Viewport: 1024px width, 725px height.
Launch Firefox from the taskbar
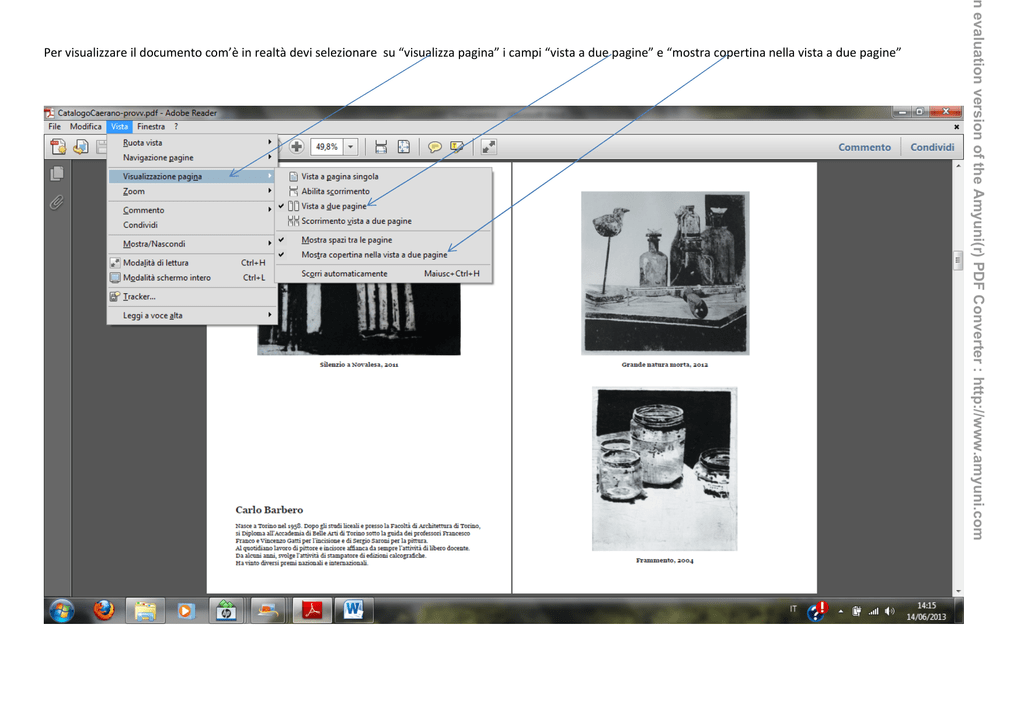(x=104, y=611)
